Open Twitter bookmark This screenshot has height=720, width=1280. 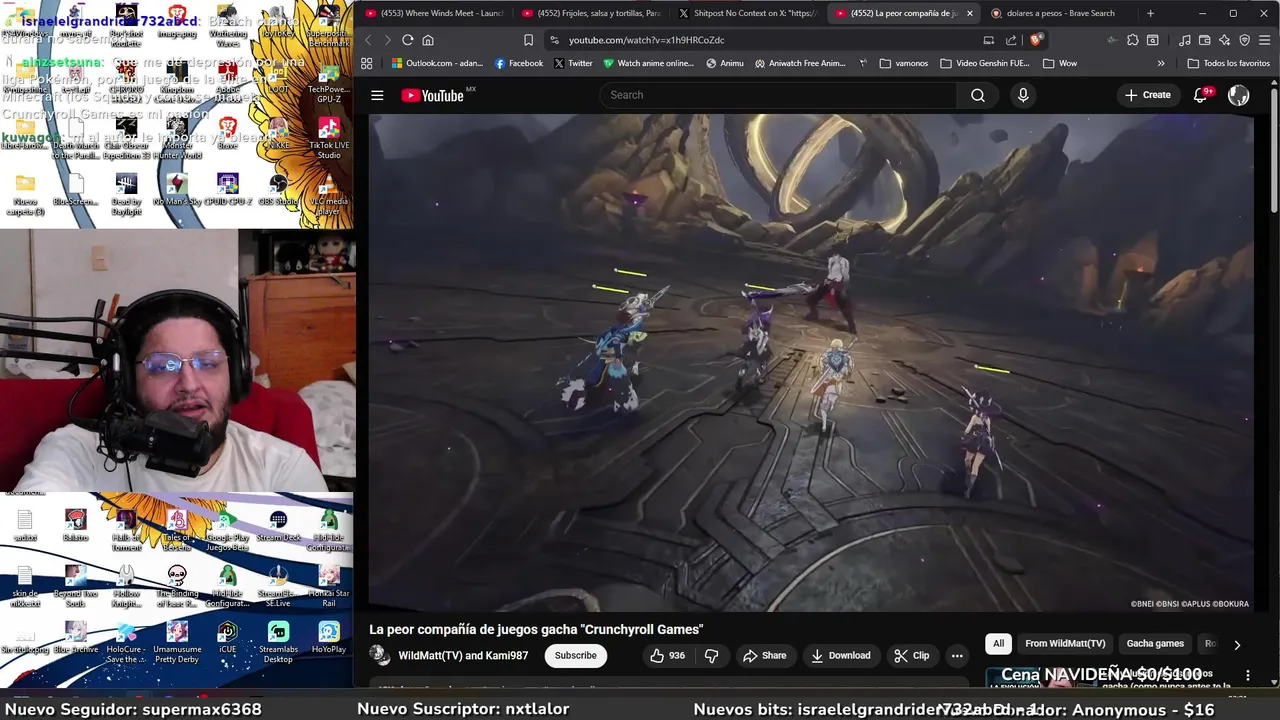tap(573, 63)
